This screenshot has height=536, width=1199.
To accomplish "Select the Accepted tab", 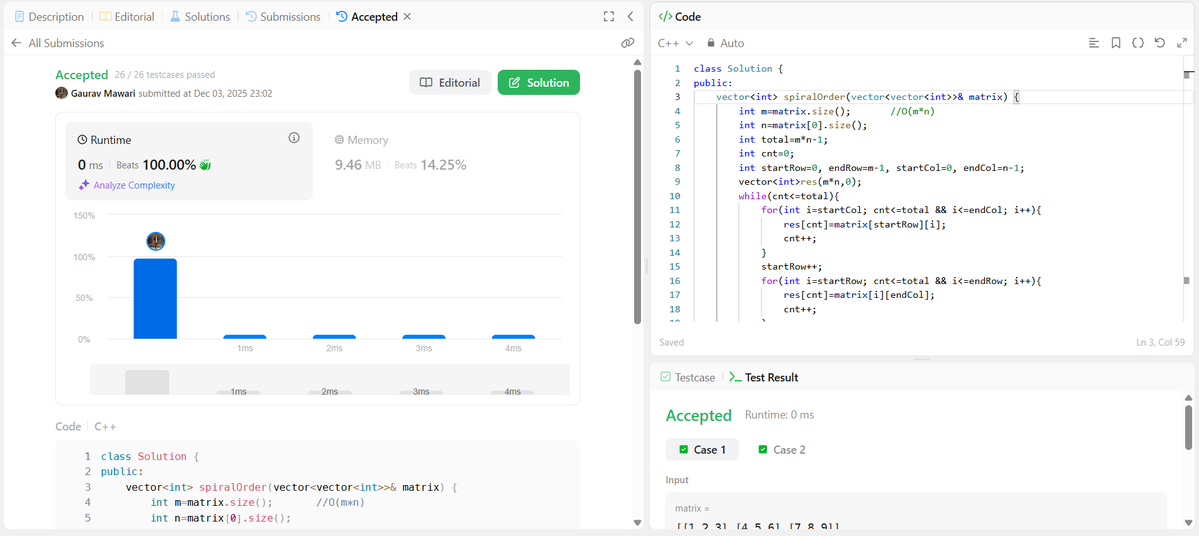I will (x=367, y=17).
